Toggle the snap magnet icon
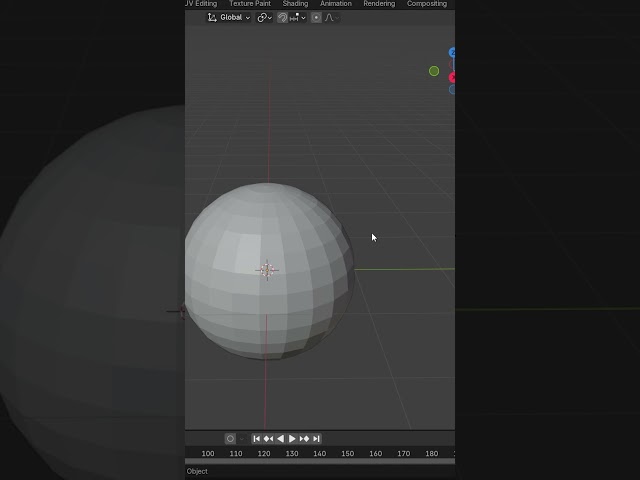The image size is (640, 480). pos(282,18)
